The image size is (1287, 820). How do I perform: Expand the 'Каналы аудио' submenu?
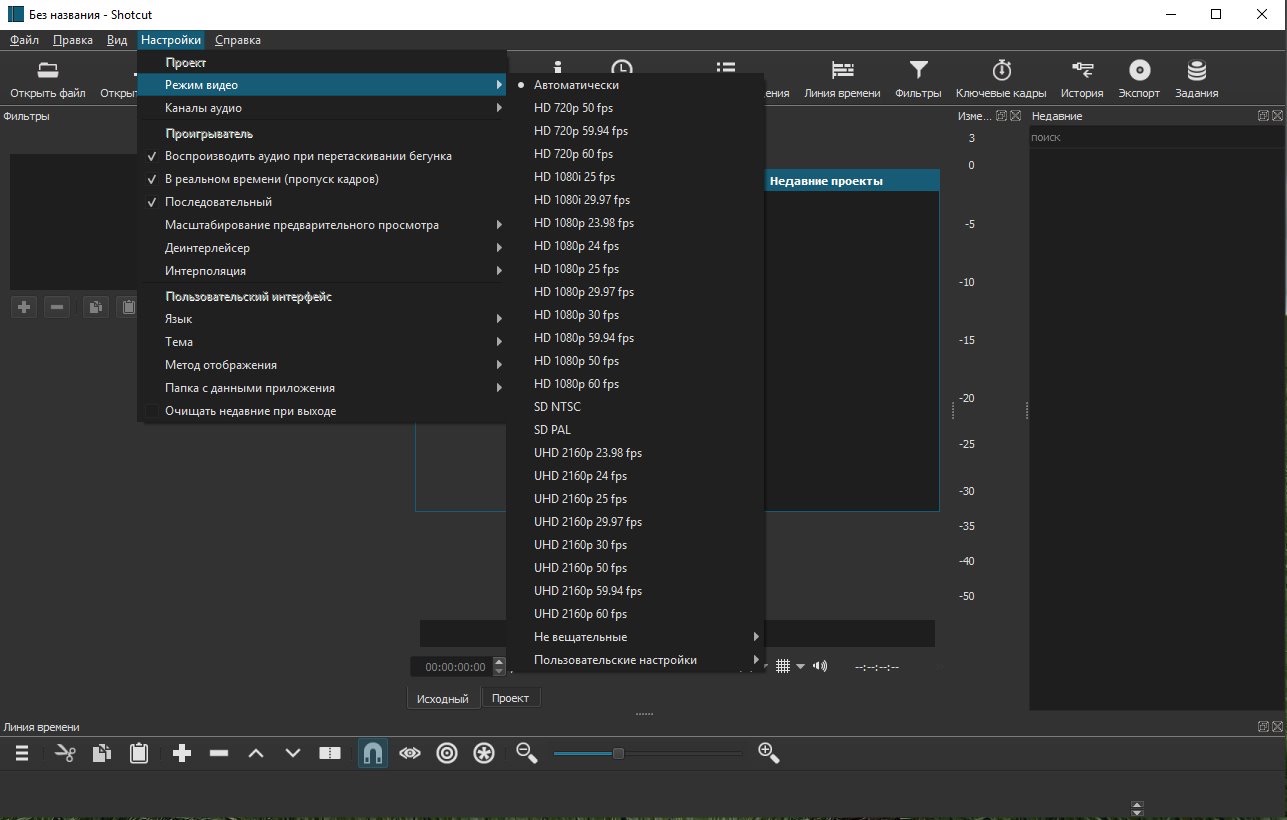[x=322, y=108]
